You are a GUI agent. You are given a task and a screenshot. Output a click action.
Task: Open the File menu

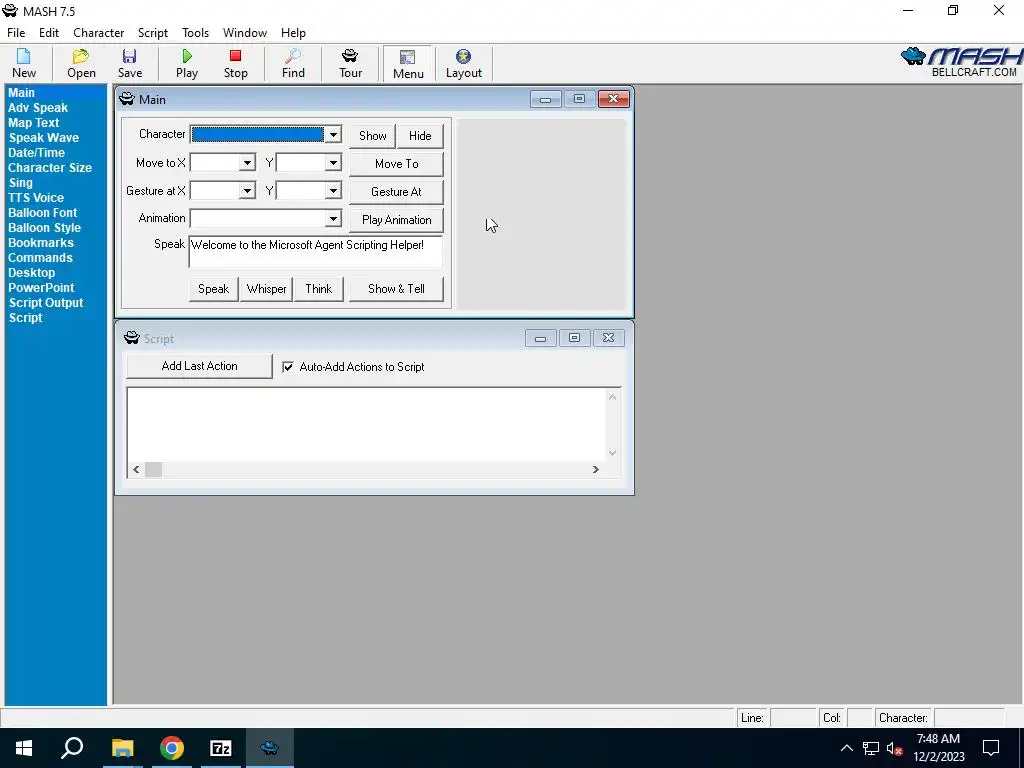[x=16, y=33]
